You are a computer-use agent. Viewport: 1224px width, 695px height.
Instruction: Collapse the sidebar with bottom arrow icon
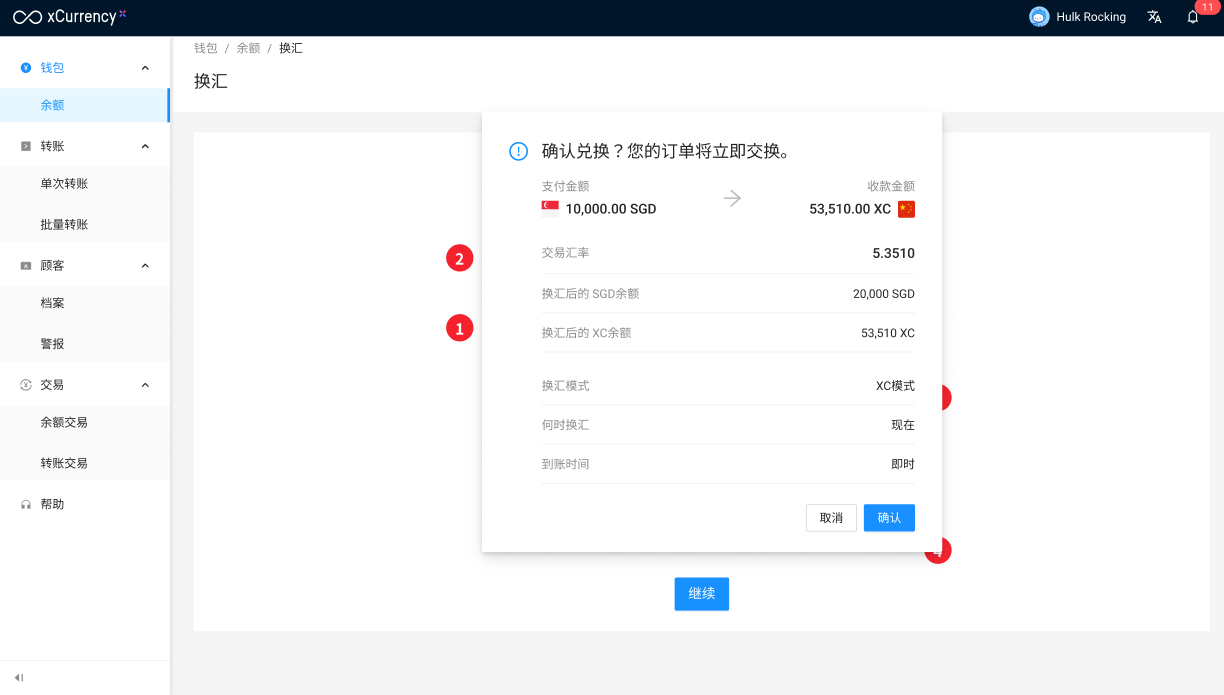(x=19, y=677)
